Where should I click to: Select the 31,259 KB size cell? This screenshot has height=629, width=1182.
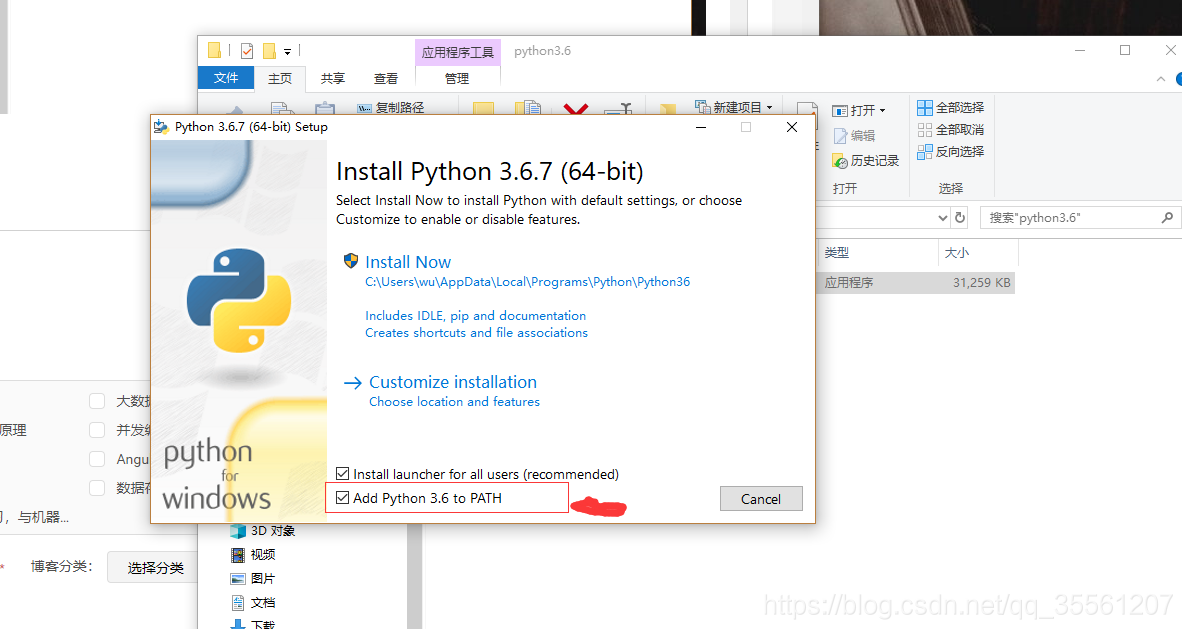pyautogui.click(x=981, y=283)
